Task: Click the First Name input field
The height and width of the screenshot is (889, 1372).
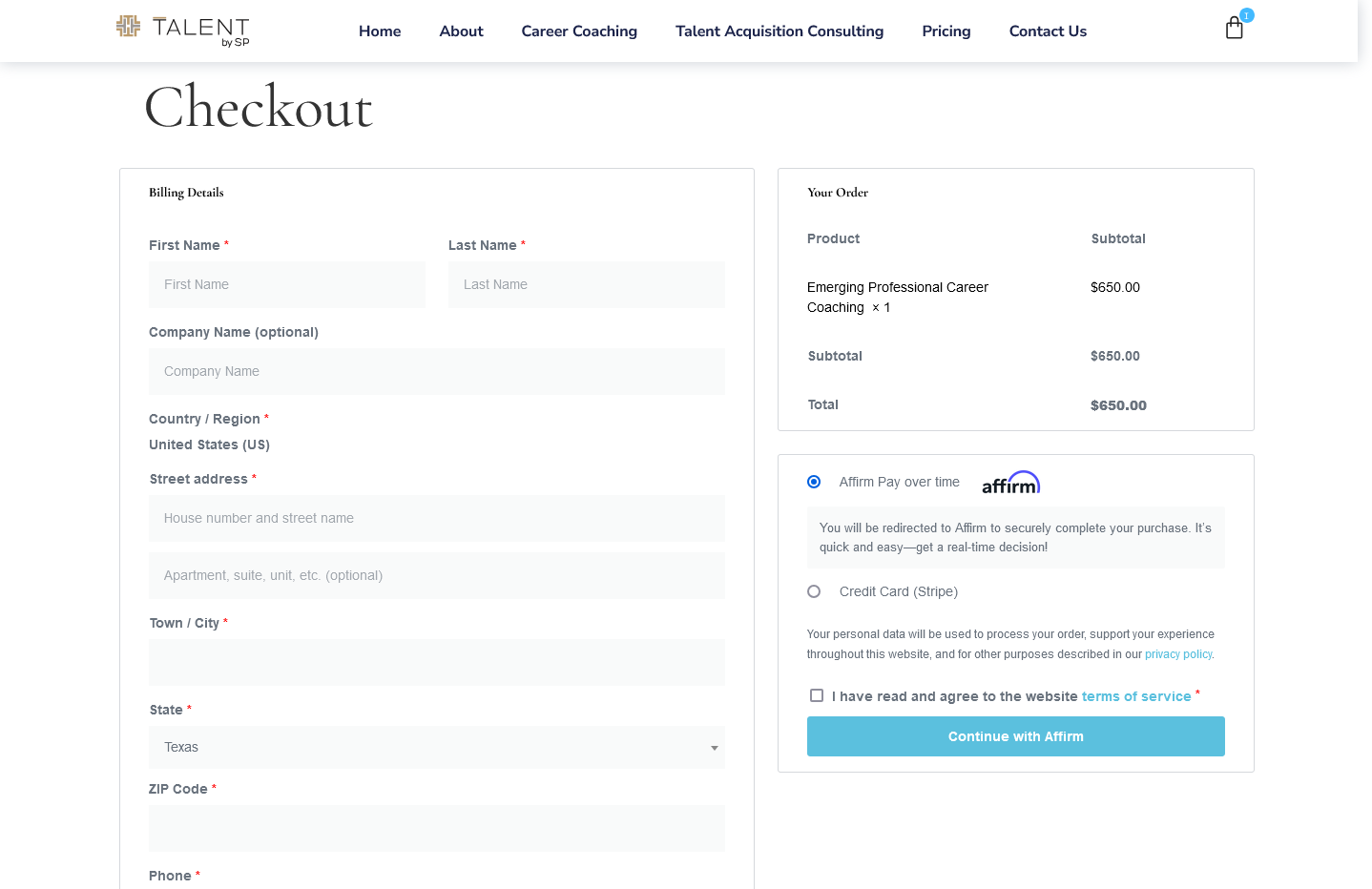Action: click(x=286, y=284)
